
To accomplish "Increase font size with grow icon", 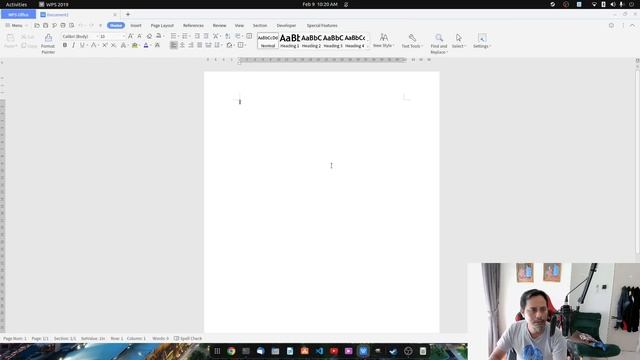I will [x=131, y=36].
